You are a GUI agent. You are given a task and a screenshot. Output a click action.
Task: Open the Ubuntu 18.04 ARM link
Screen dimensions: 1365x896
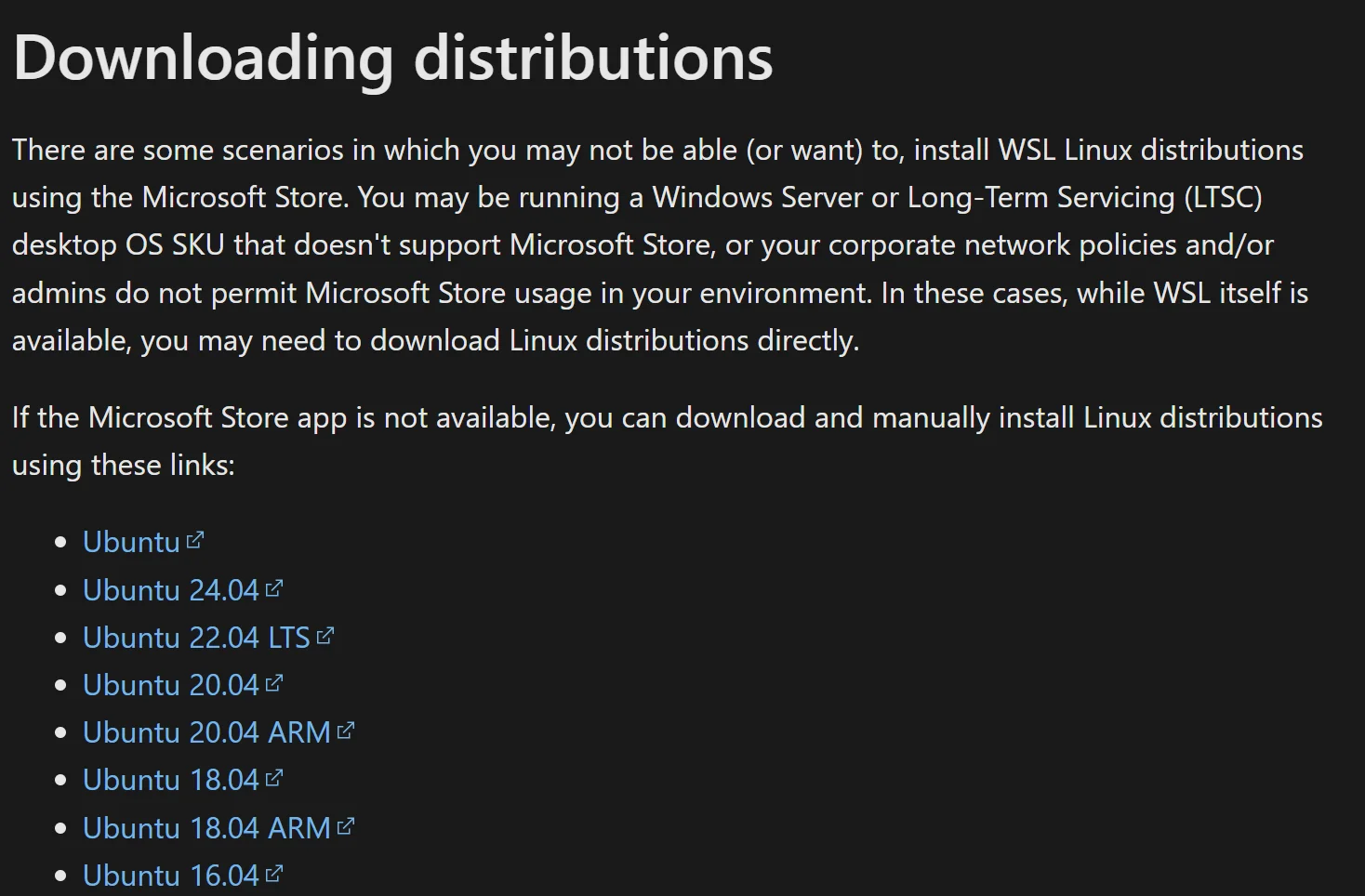[205, 828]
